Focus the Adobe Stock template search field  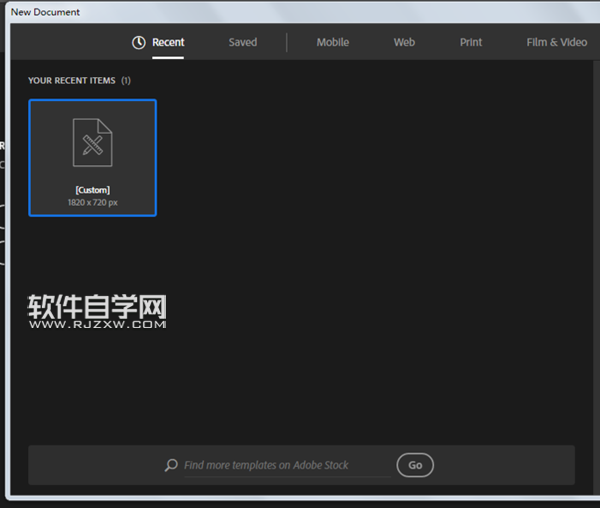285,465
